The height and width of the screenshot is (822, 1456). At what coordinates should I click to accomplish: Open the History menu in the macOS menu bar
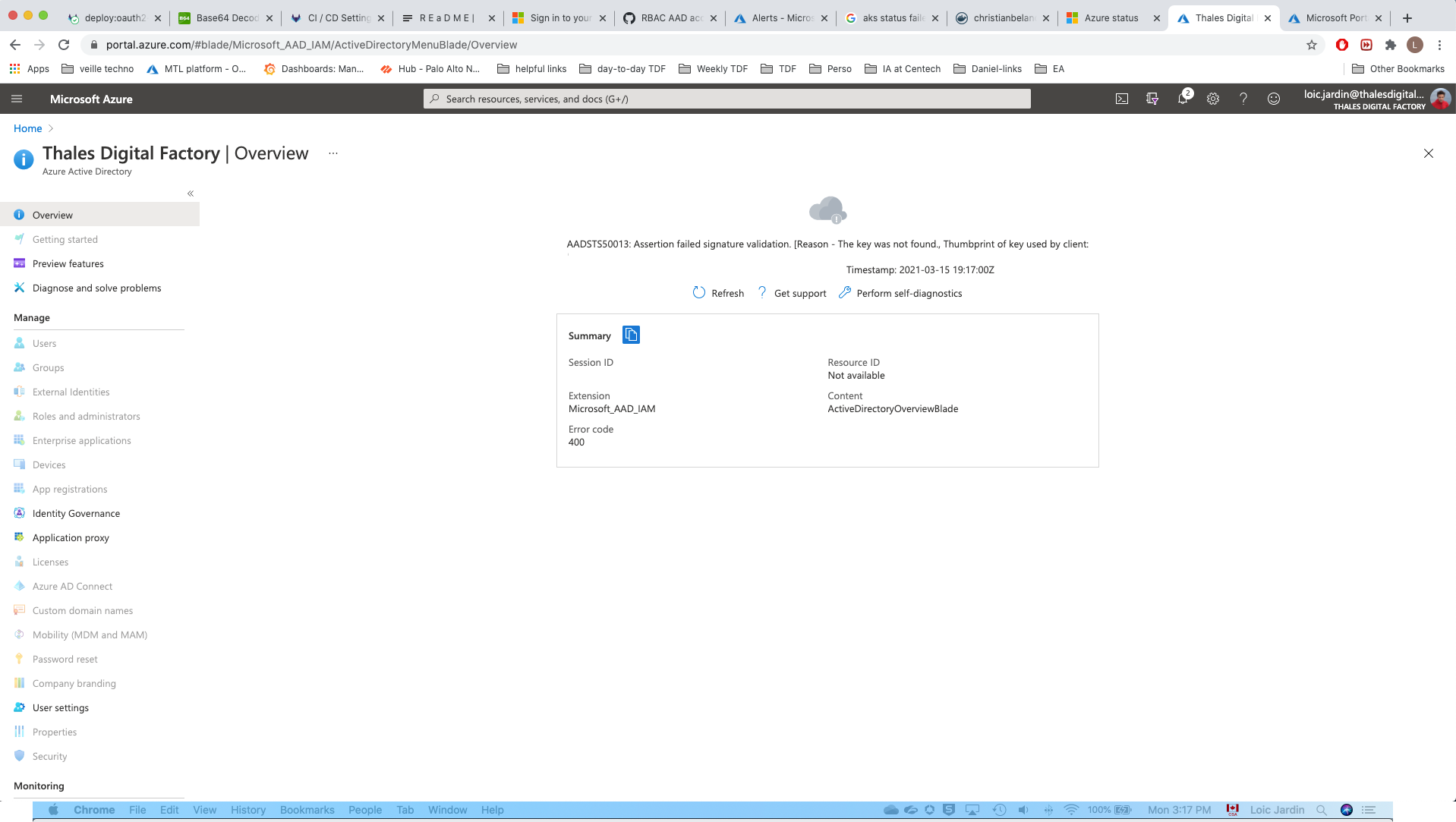248,810
